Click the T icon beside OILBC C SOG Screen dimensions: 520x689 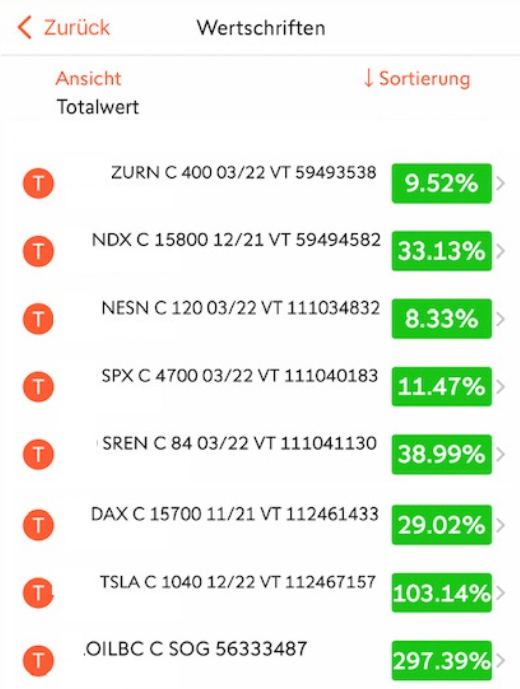38,660
